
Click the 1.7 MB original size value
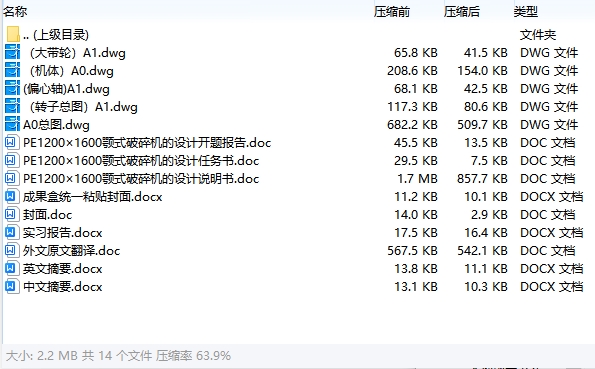tap(417, 178)
